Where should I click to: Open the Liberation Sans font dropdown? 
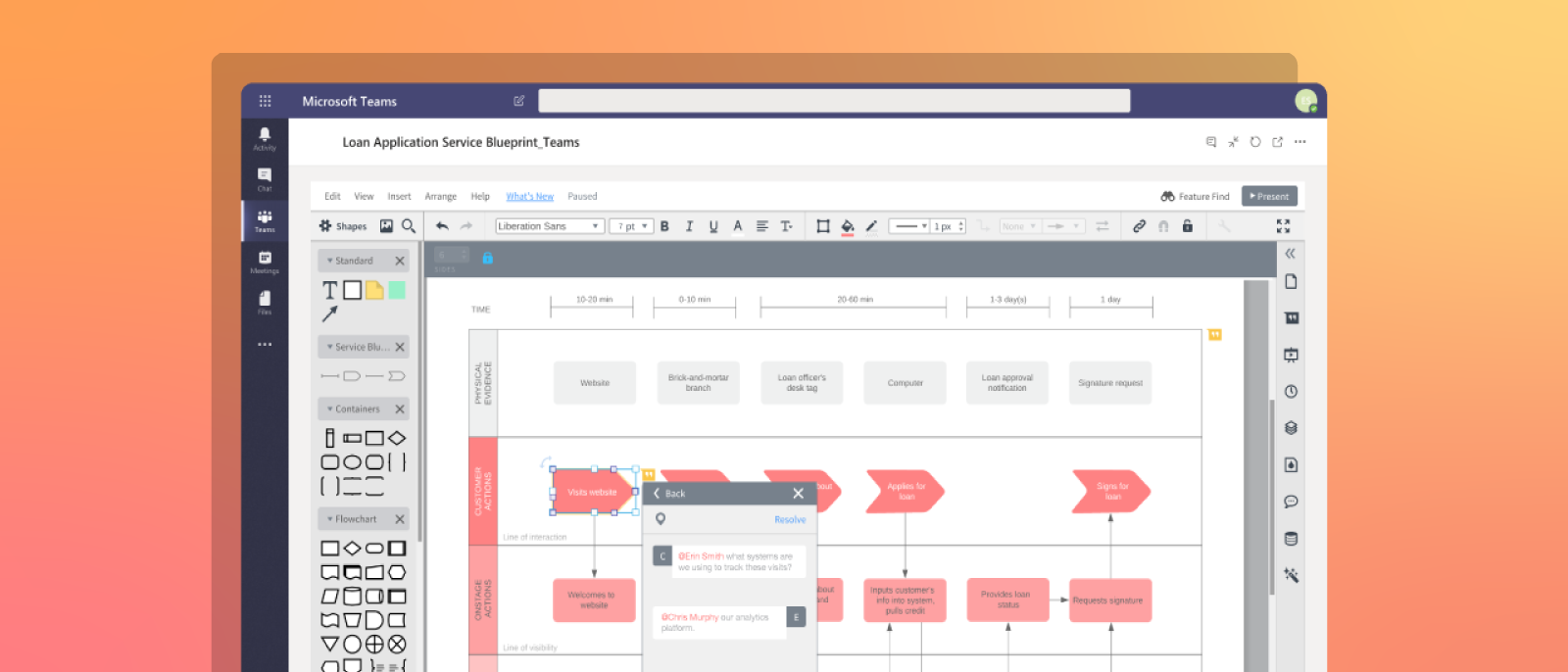(549, 226)
